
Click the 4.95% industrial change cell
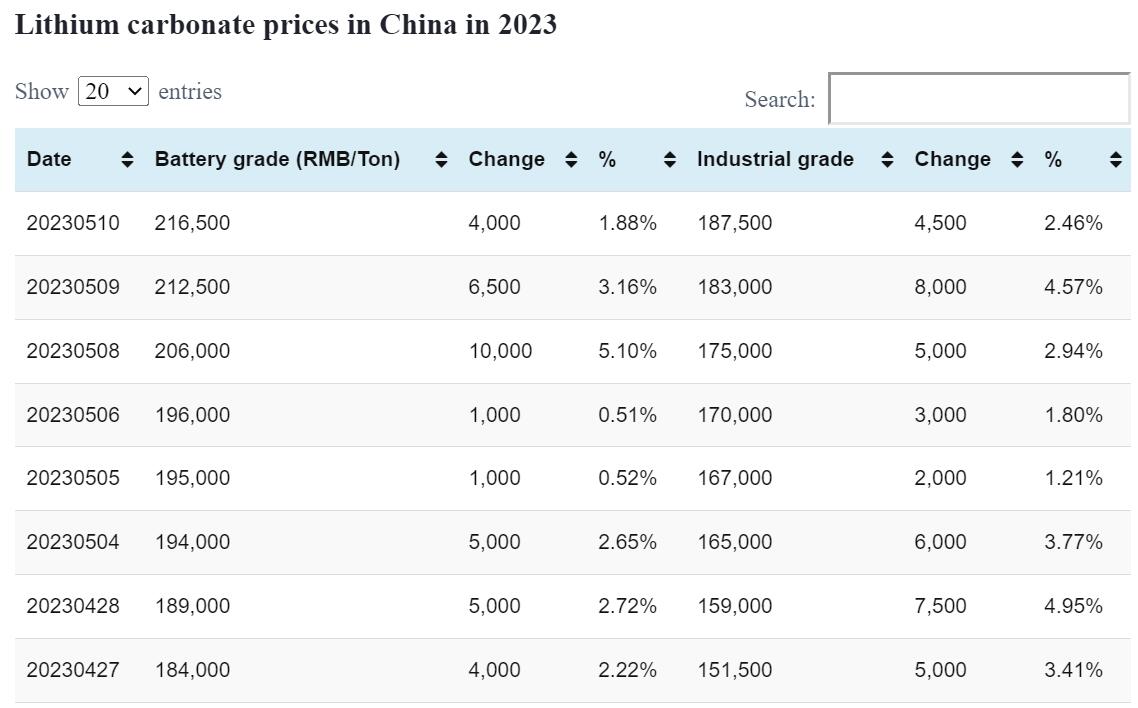(1073, 606)
